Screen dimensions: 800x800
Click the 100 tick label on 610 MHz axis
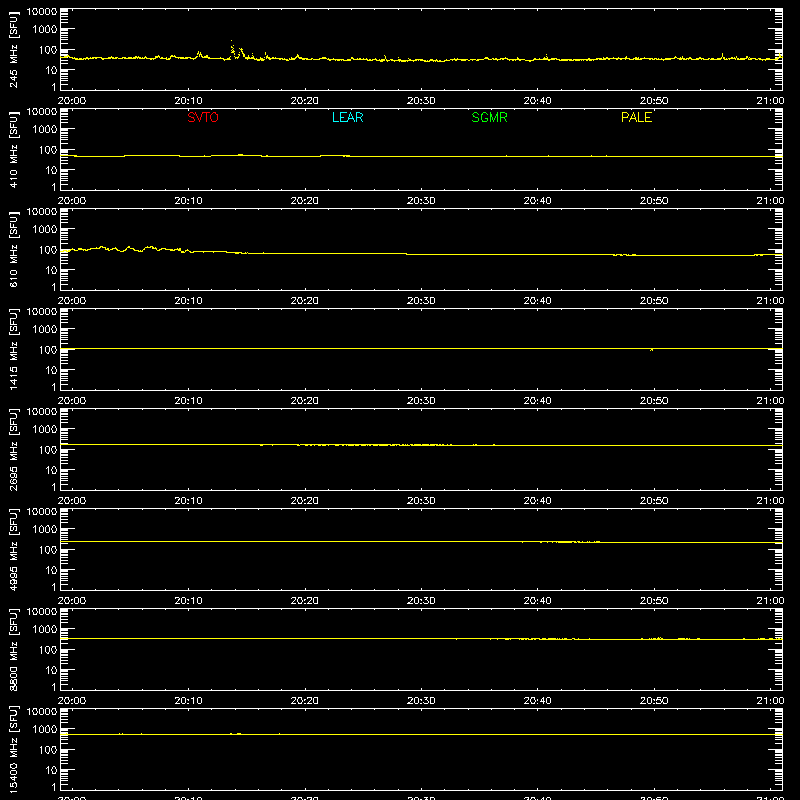coord(48,250)
